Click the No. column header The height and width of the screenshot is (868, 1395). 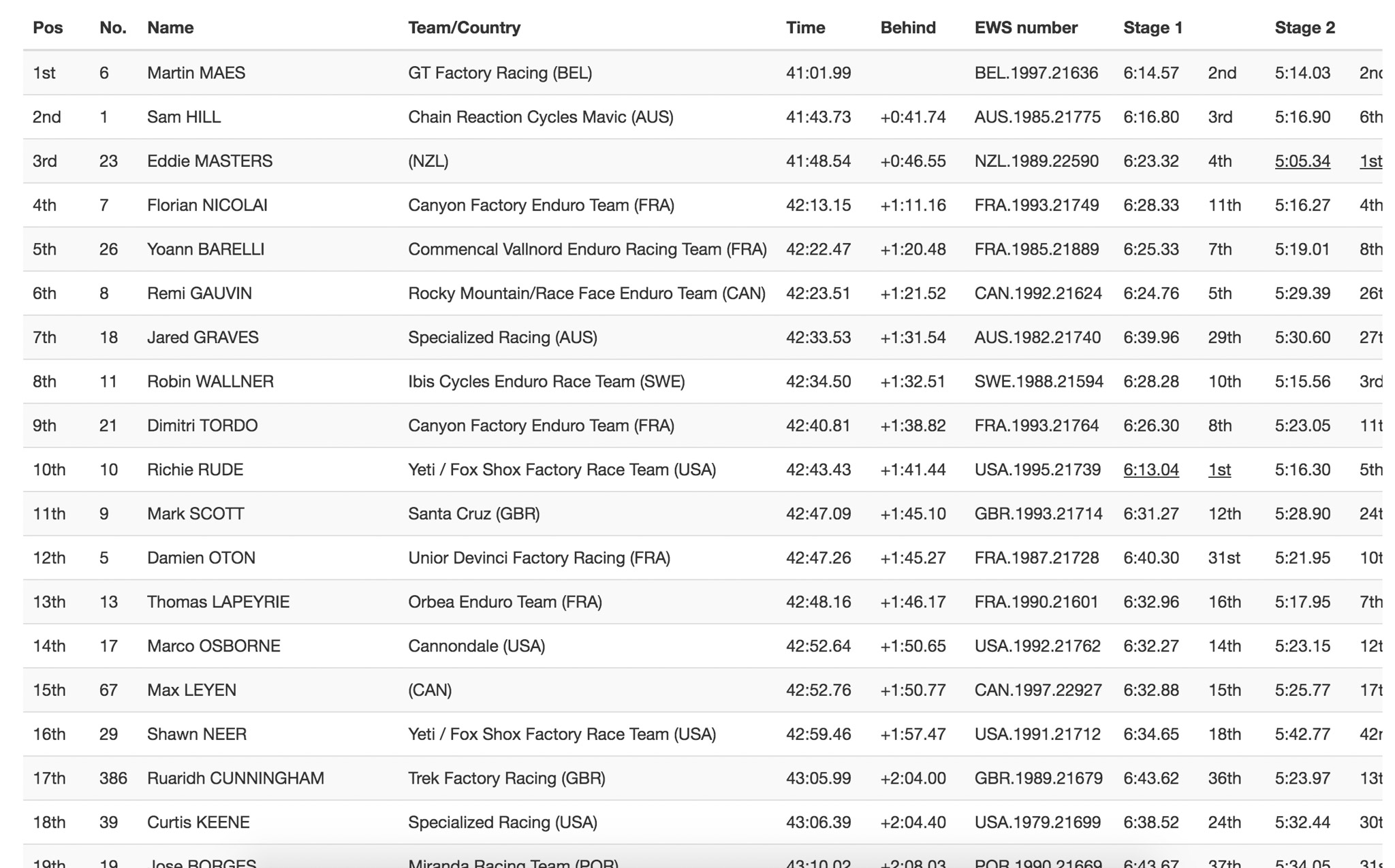(112, 28)
